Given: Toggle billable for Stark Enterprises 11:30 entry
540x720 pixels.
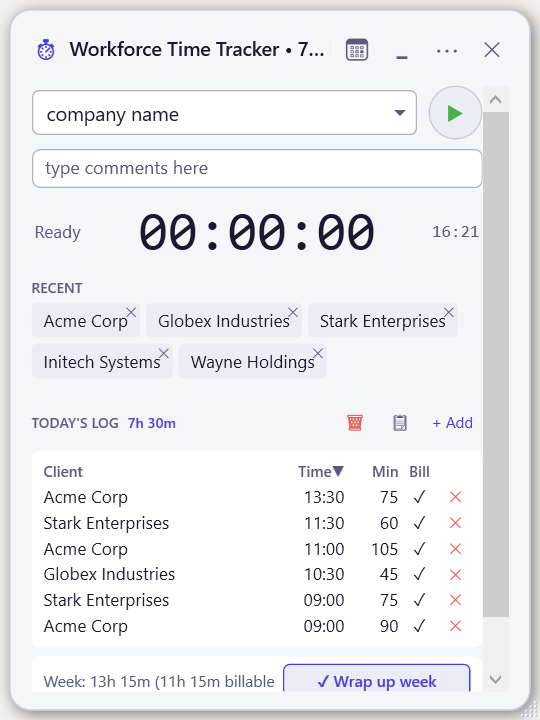Looking at the screenshot, I should 419,523.
